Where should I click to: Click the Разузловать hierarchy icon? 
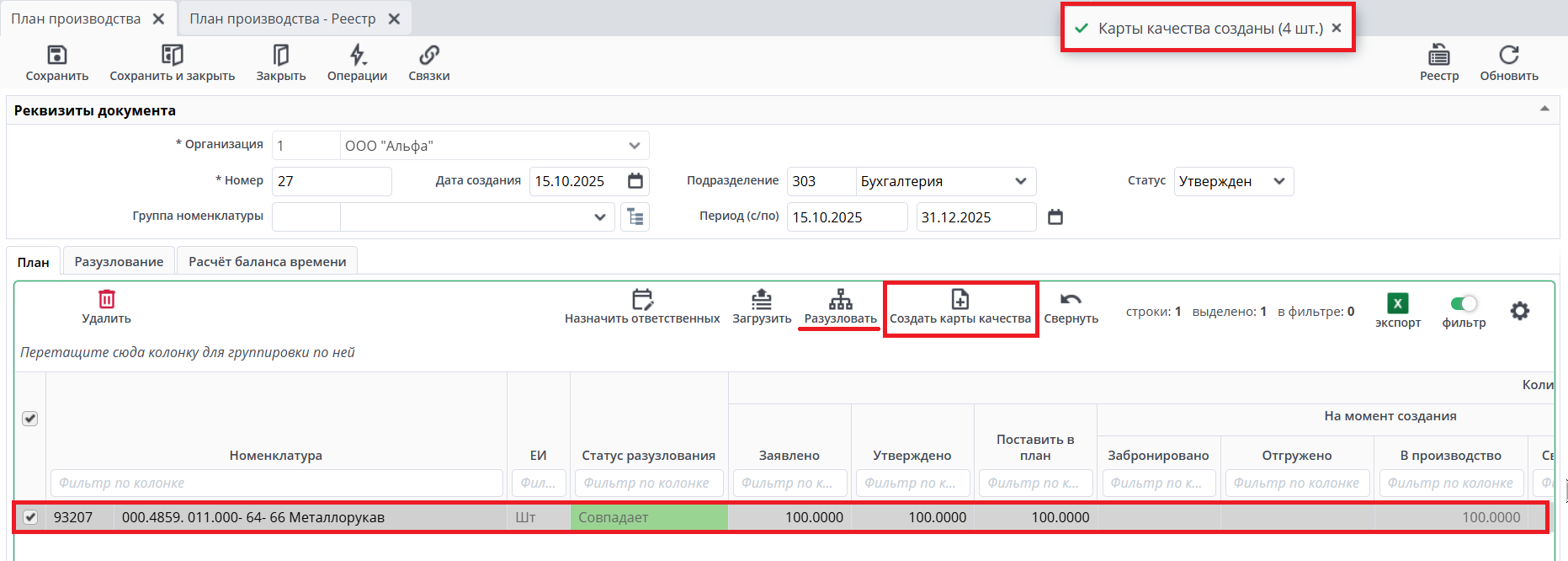(840, 300)
